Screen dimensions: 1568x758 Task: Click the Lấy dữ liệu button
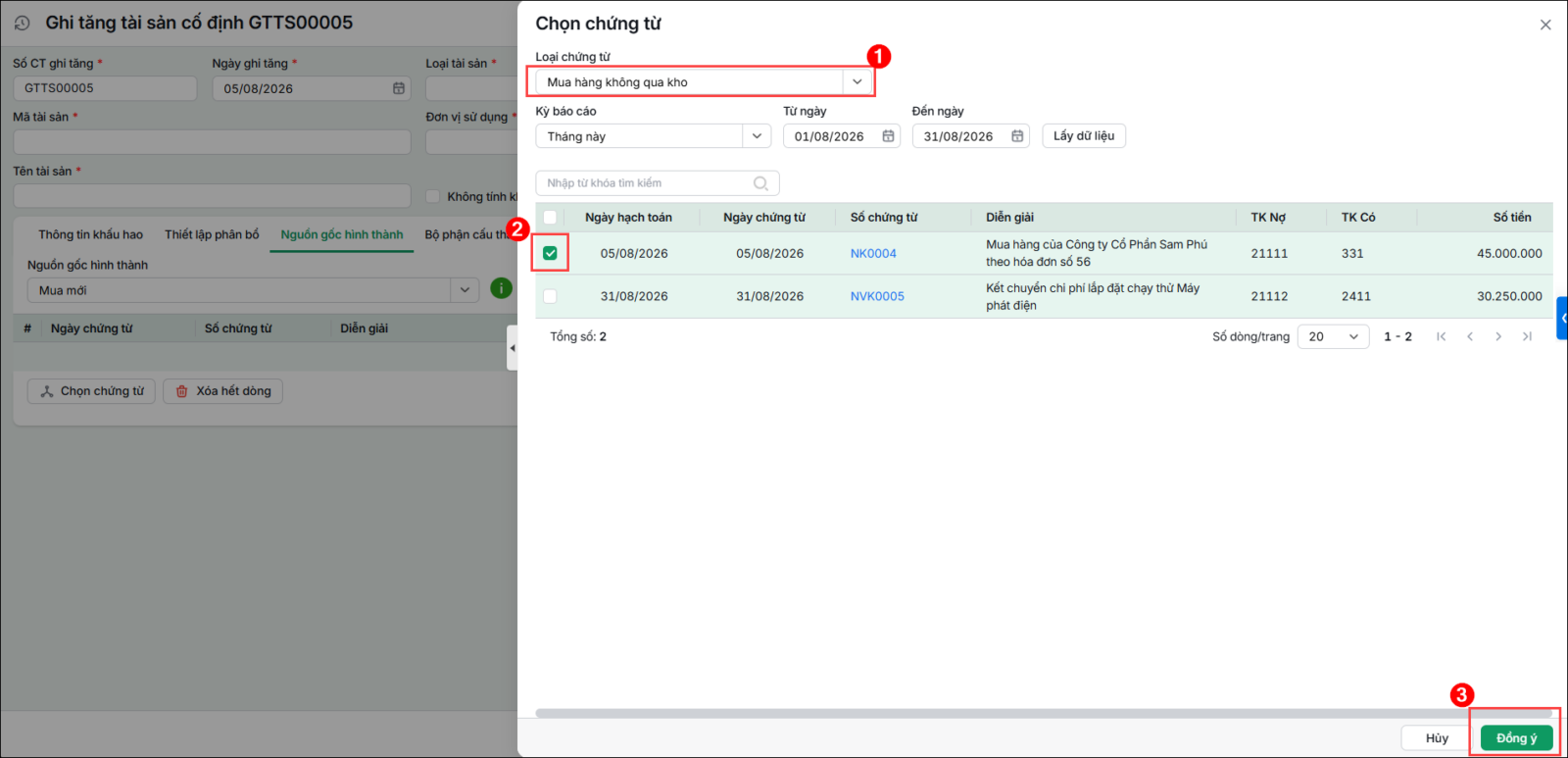click(x=1084, y=136)
